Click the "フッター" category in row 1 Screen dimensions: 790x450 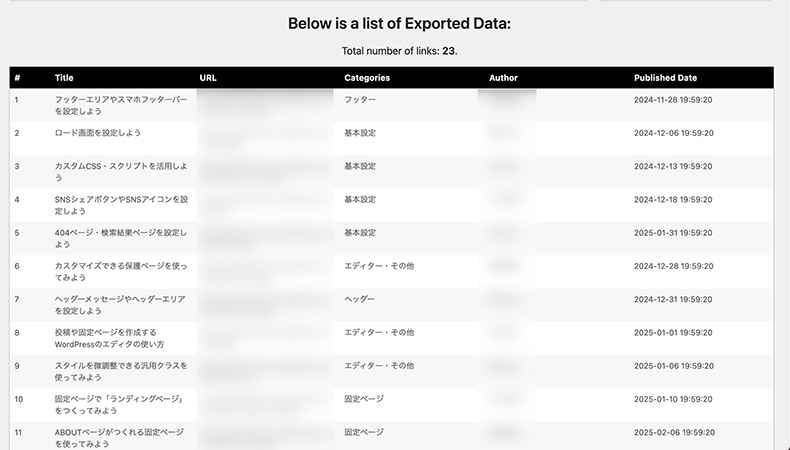360,100
